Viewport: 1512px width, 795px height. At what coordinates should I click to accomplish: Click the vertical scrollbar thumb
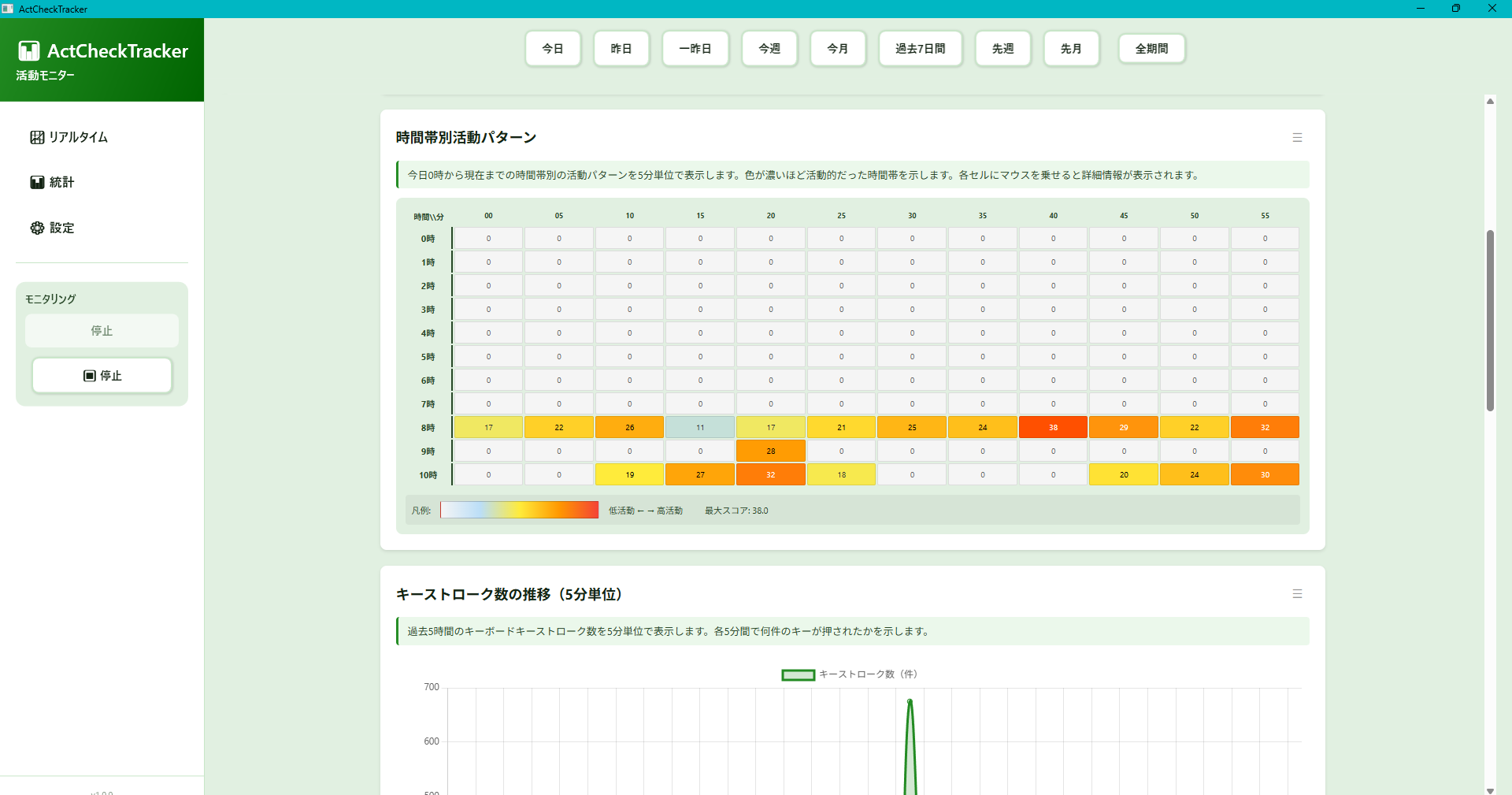click(x=1489, y=319)
